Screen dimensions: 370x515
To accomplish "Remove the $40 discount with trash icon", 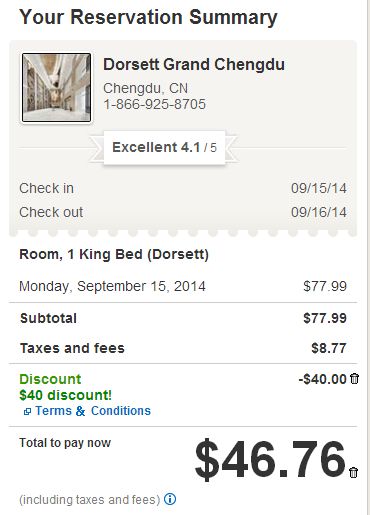I will coord(354,379).
